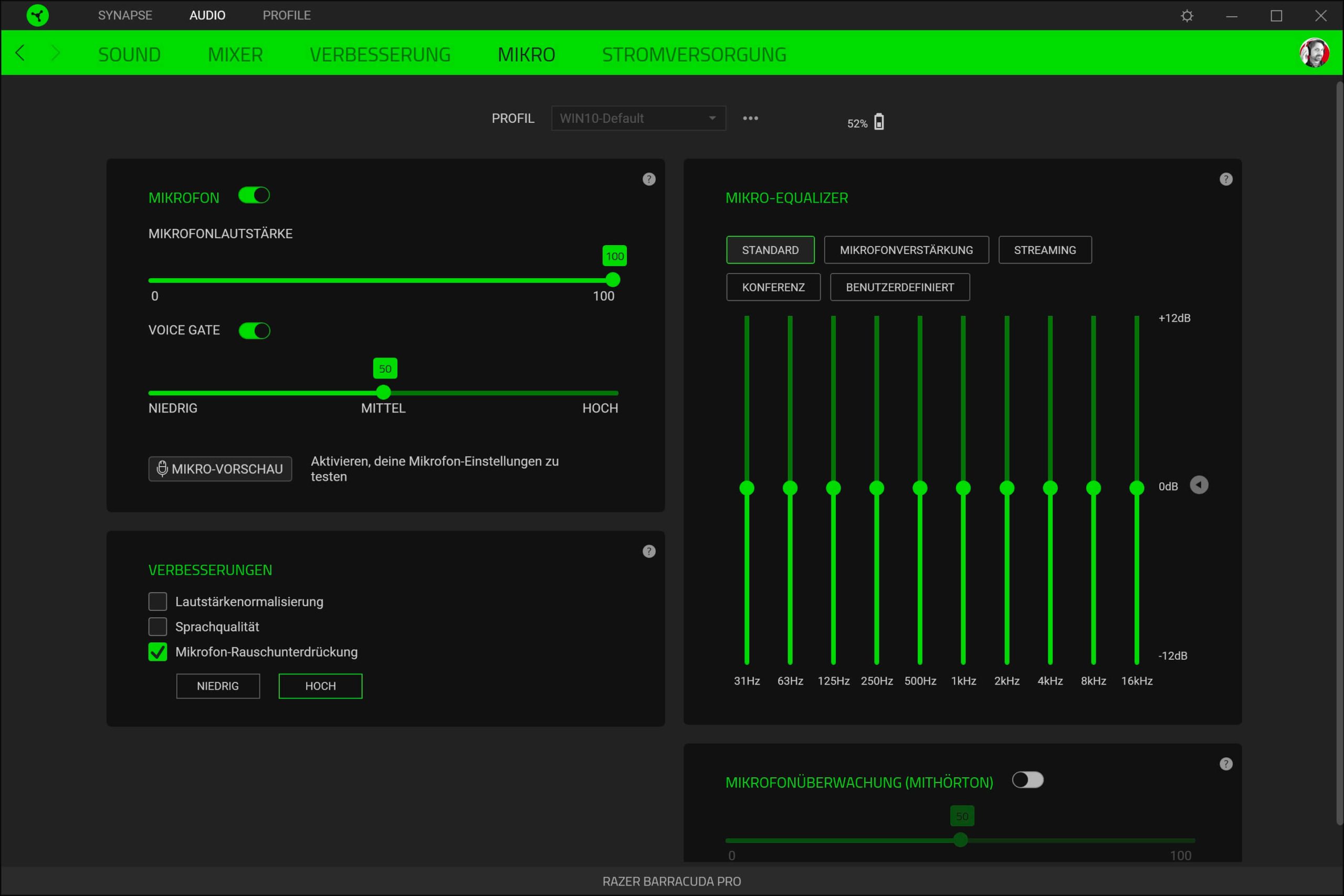Open the STROMVERSORGUNG tab
This screenshot has width=1344, height=896.
694,54
